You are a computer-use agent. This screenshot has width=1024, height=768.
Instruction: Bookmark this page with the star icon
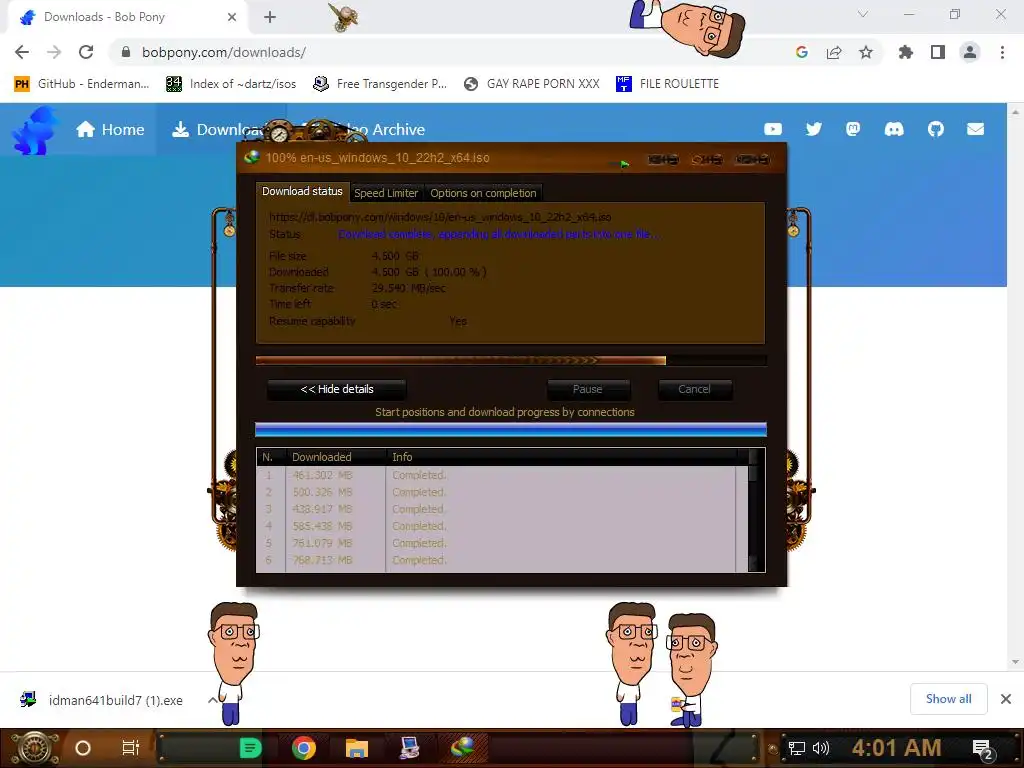click(866, 52)
